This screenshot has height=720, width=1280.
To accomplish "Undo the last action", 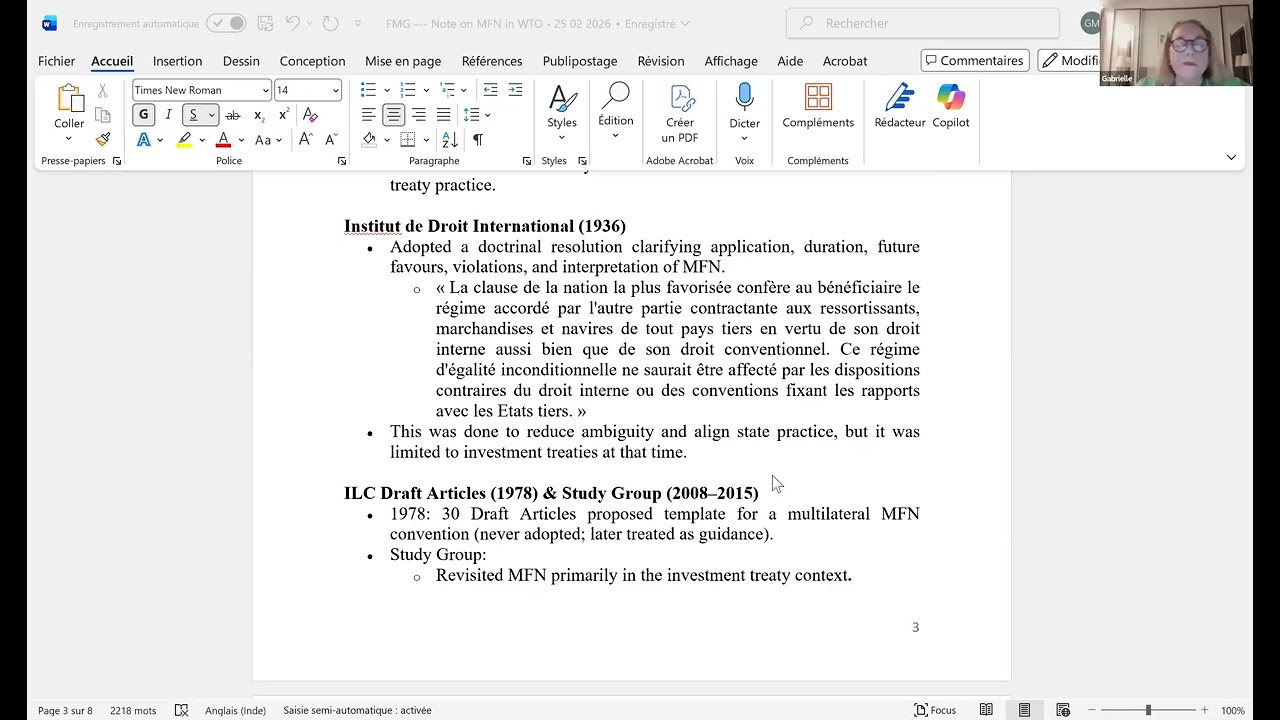I will [x=293, y=23].
